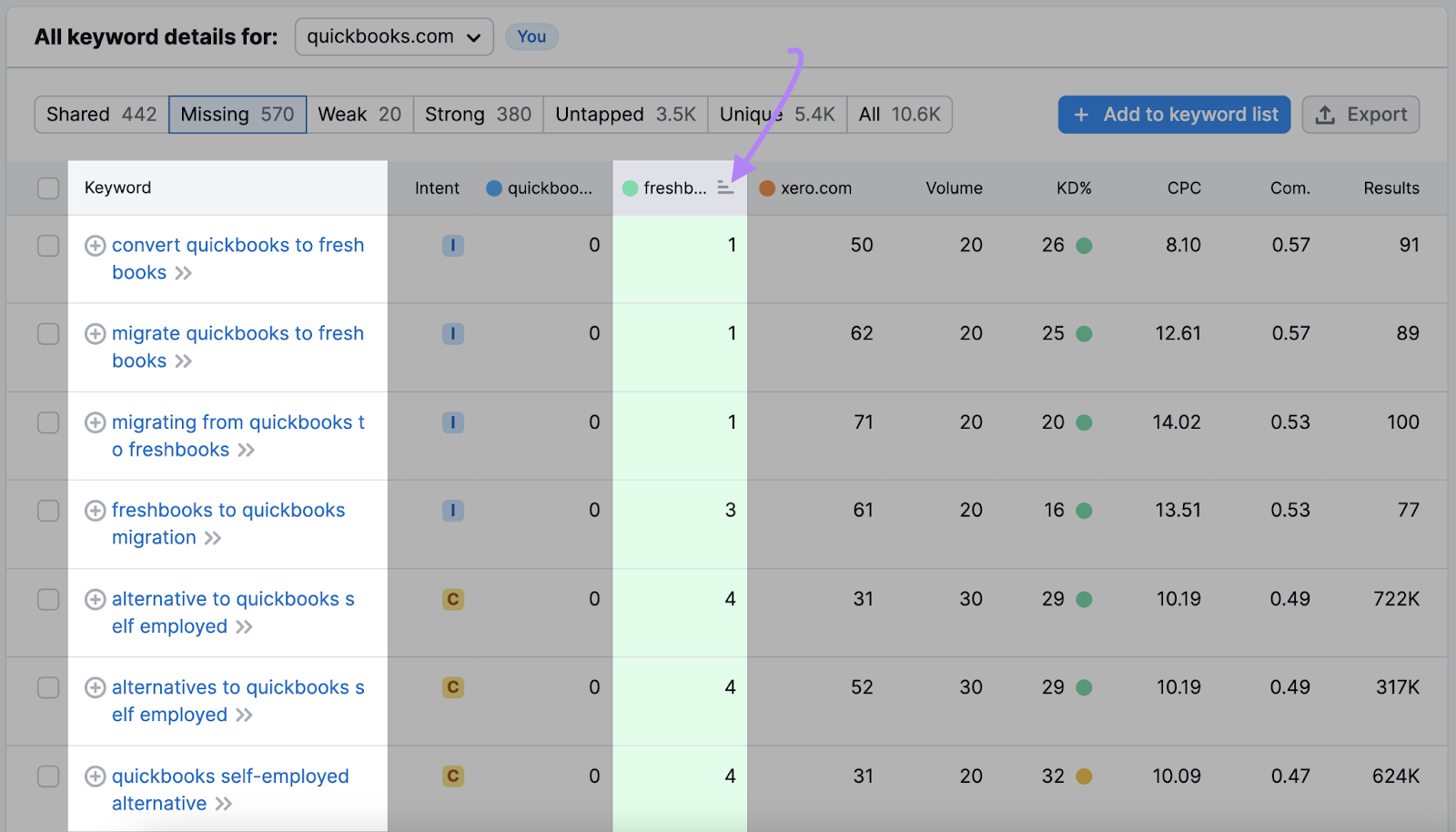Add 'freshbooks to quickbooks migration' via plus icon

tap(95, 511)
